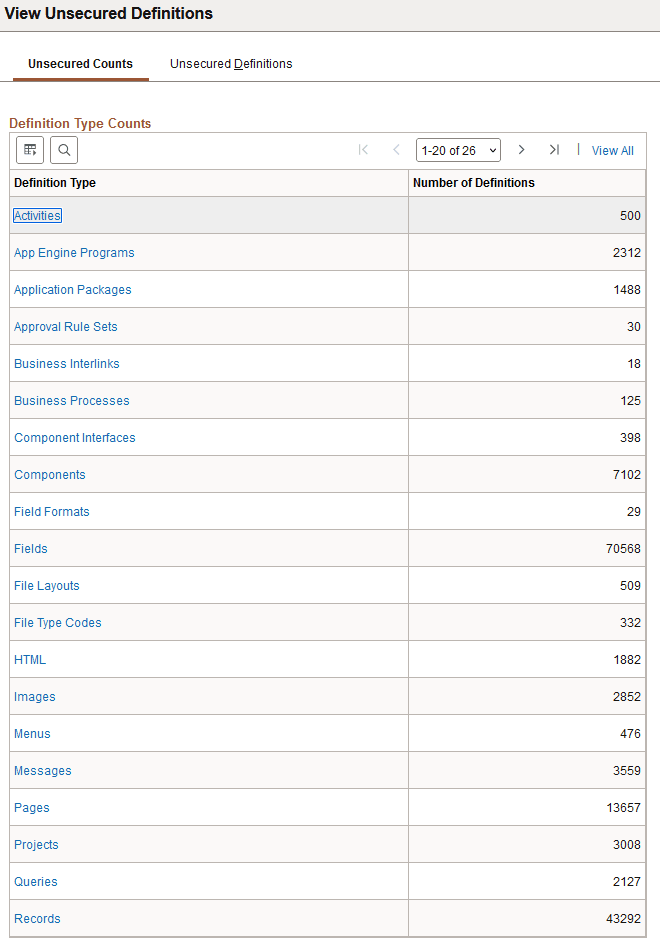
Task: Click the Pages link
Action: click(x=31, y=807)
